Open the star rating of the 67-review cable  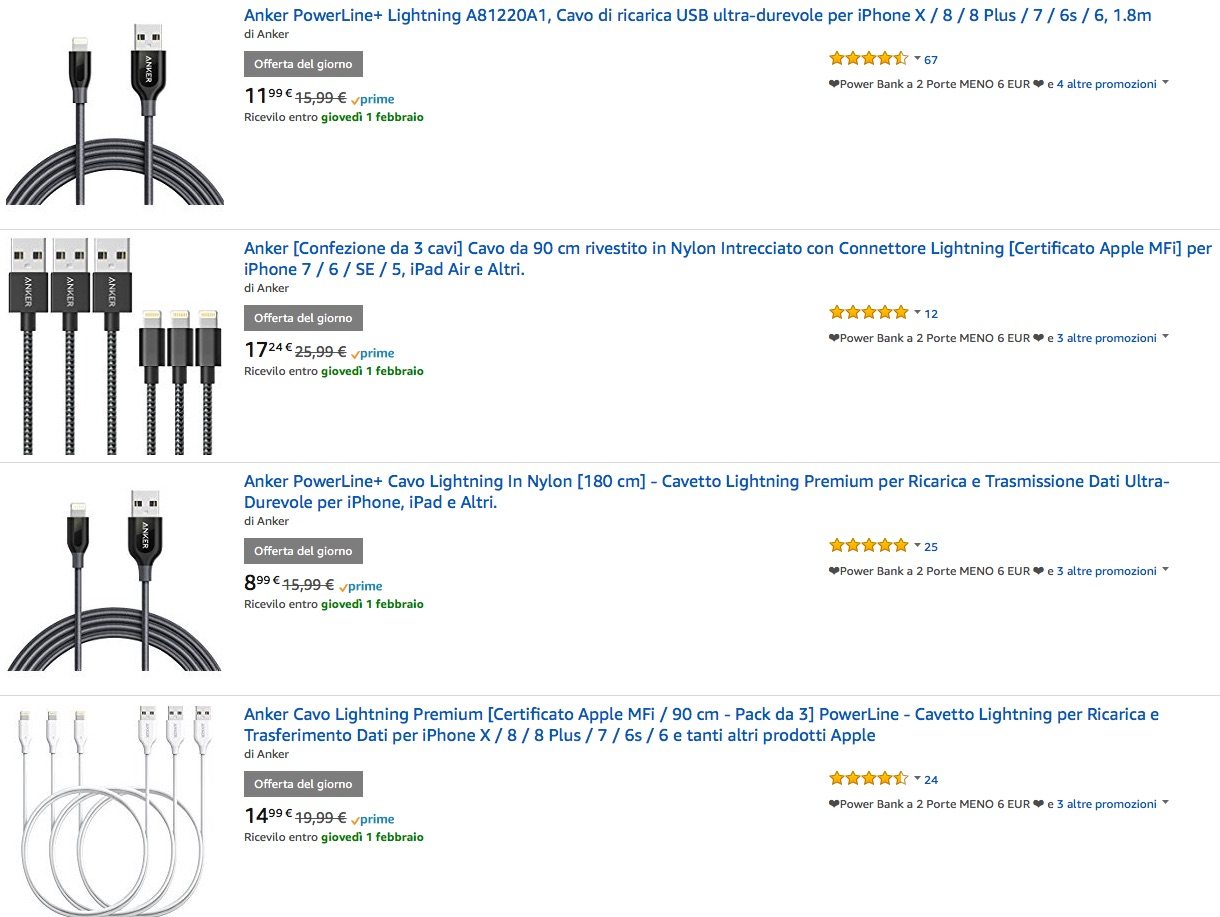868,59
